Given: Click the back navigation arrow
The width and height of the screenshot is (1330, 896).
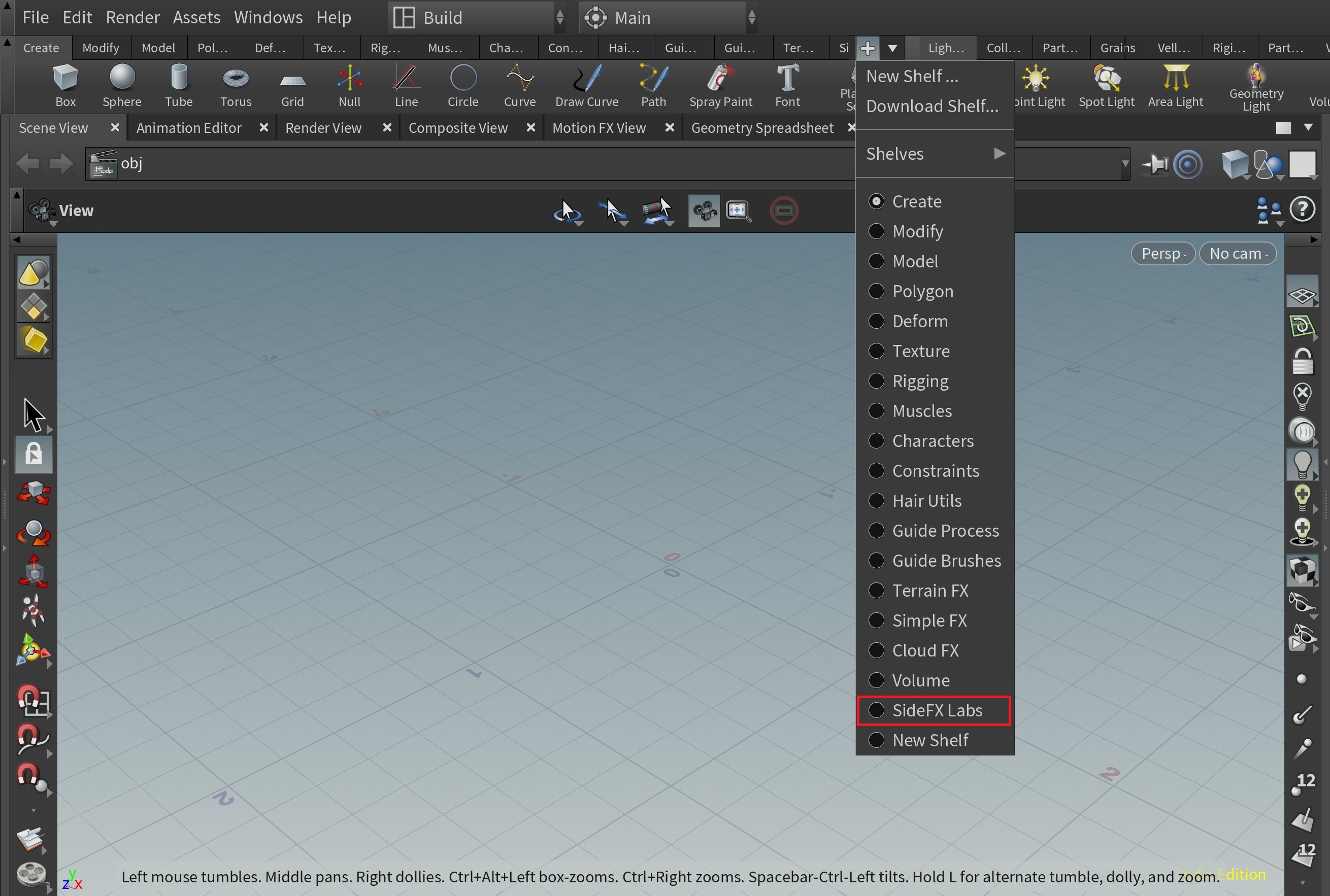Looking at the screenshot, I should pyautogui.click(x=27, y=163).
